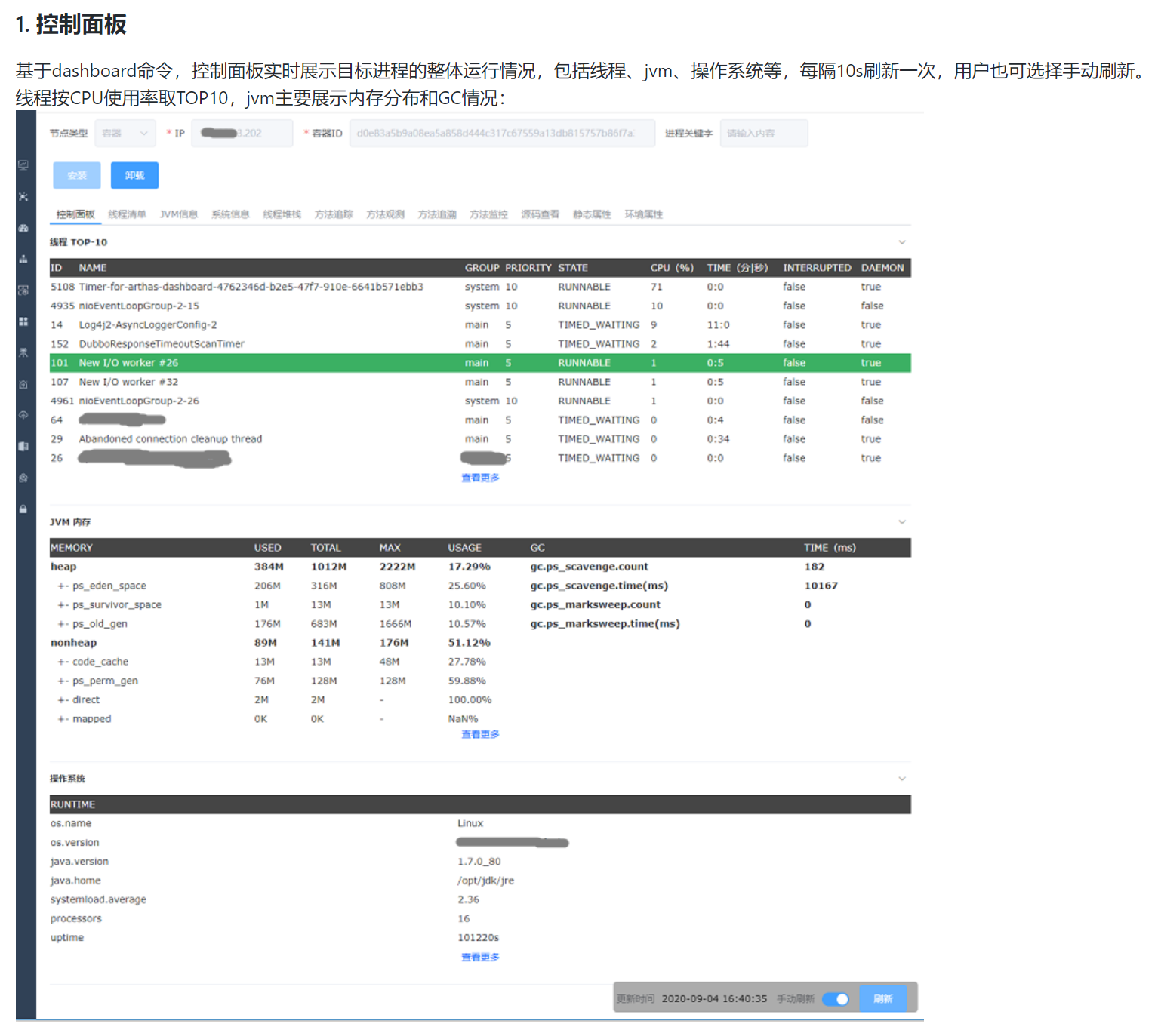This screenshot has width=1158, height=1036.
Task: Click the DAEMON column header
Action: pyautogui.click(x=882, y=268)
